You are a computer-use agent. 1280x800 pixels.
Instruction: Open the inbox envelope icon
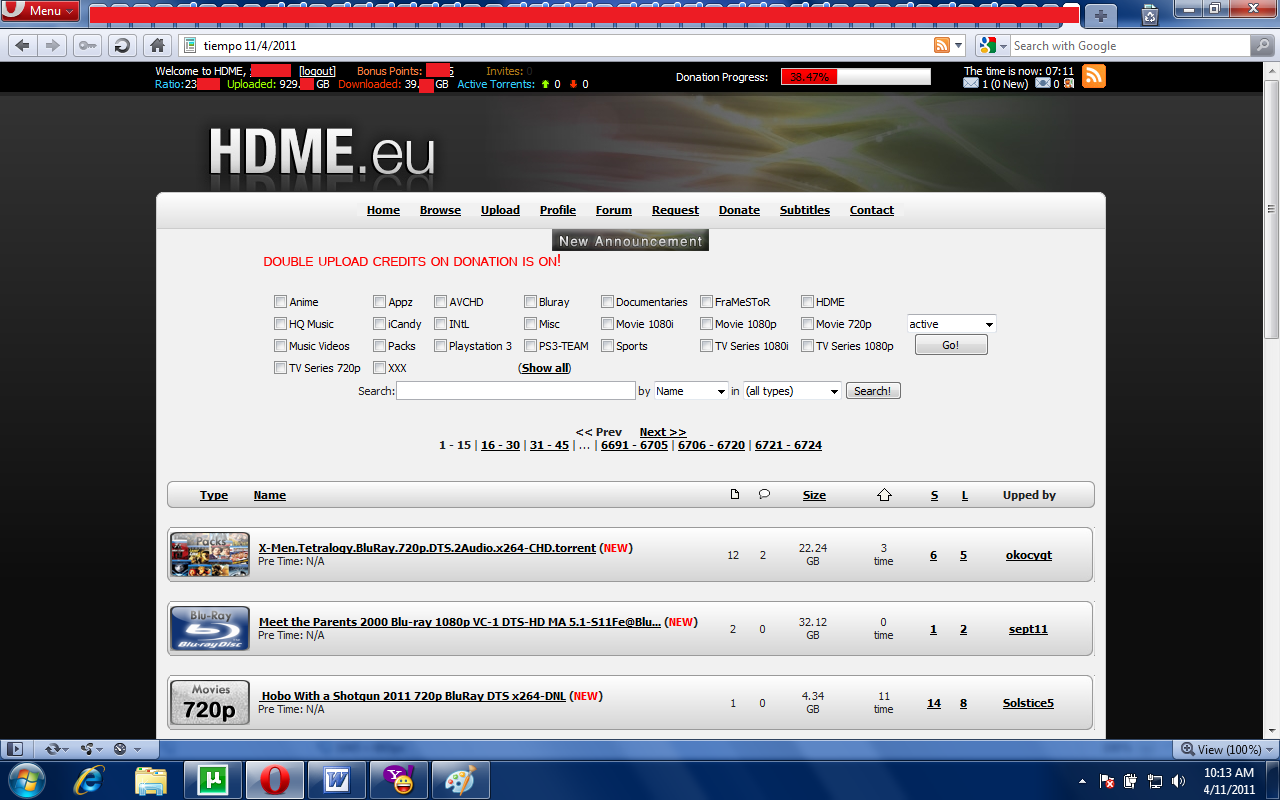[970, 84]
